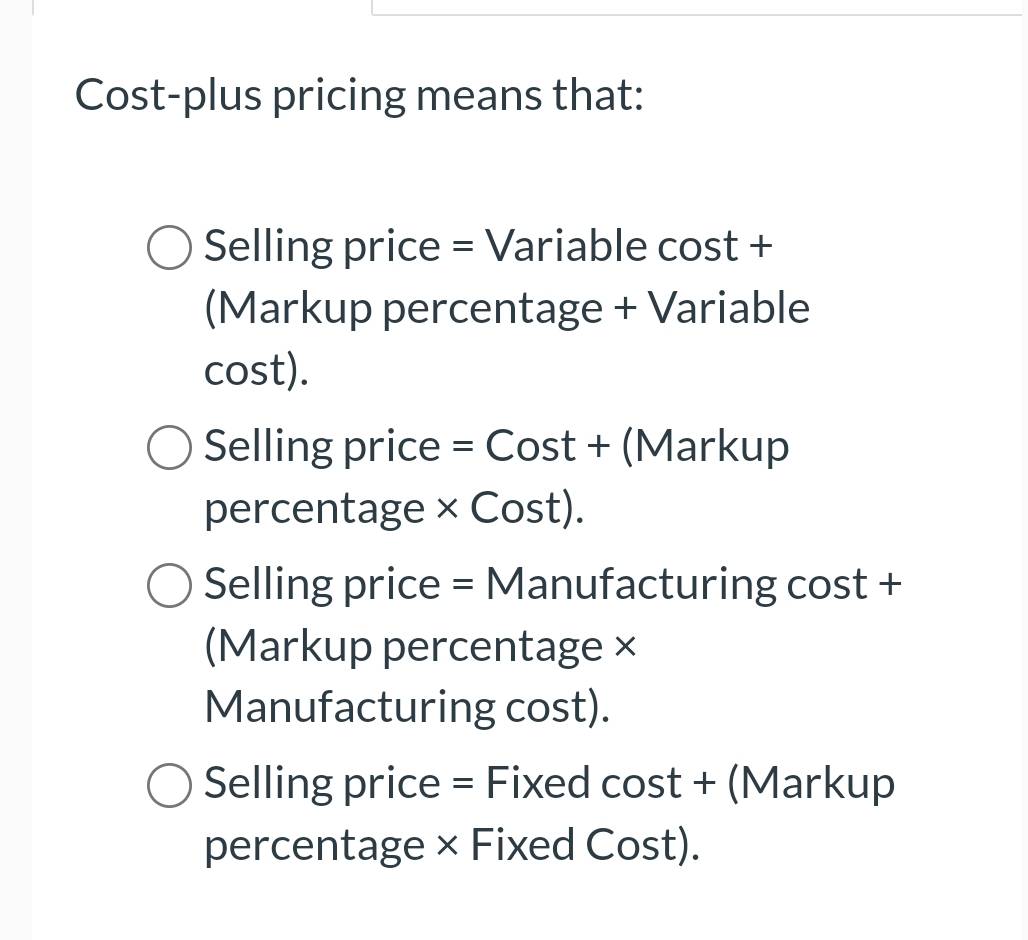Screen dimensions: 1028x940
Task: Click the line "percentage × Fixed Cost)."
Action: click(x=451, y=845)
